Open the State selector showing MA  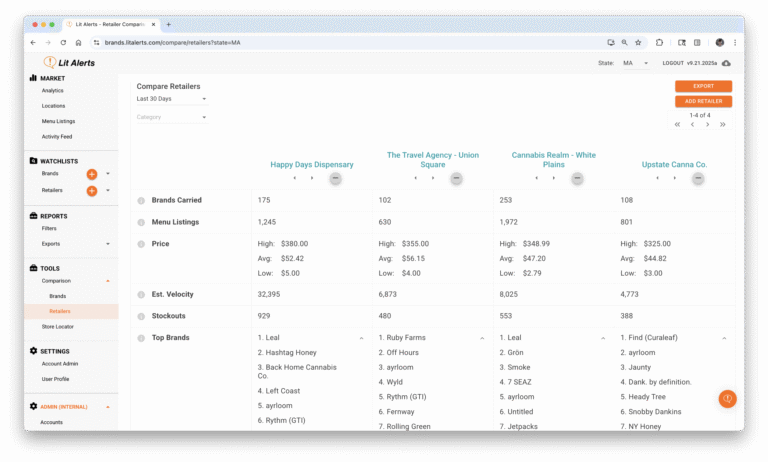[634, 63]
